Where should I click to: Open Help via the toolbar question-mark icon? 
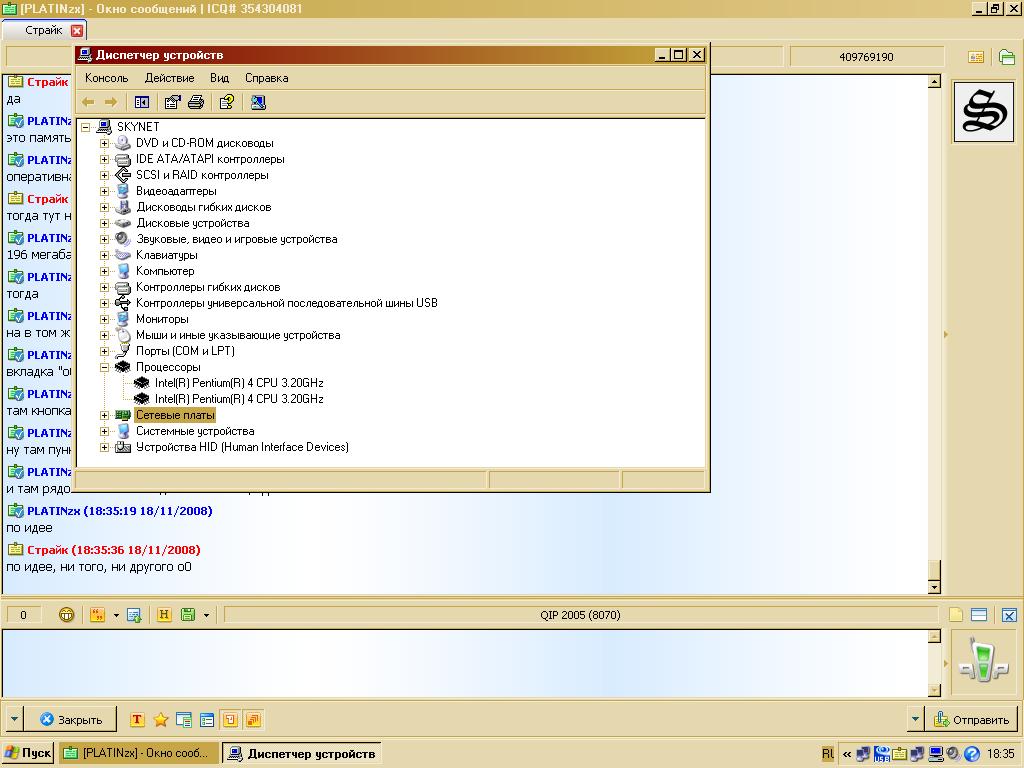pos(227,102)
